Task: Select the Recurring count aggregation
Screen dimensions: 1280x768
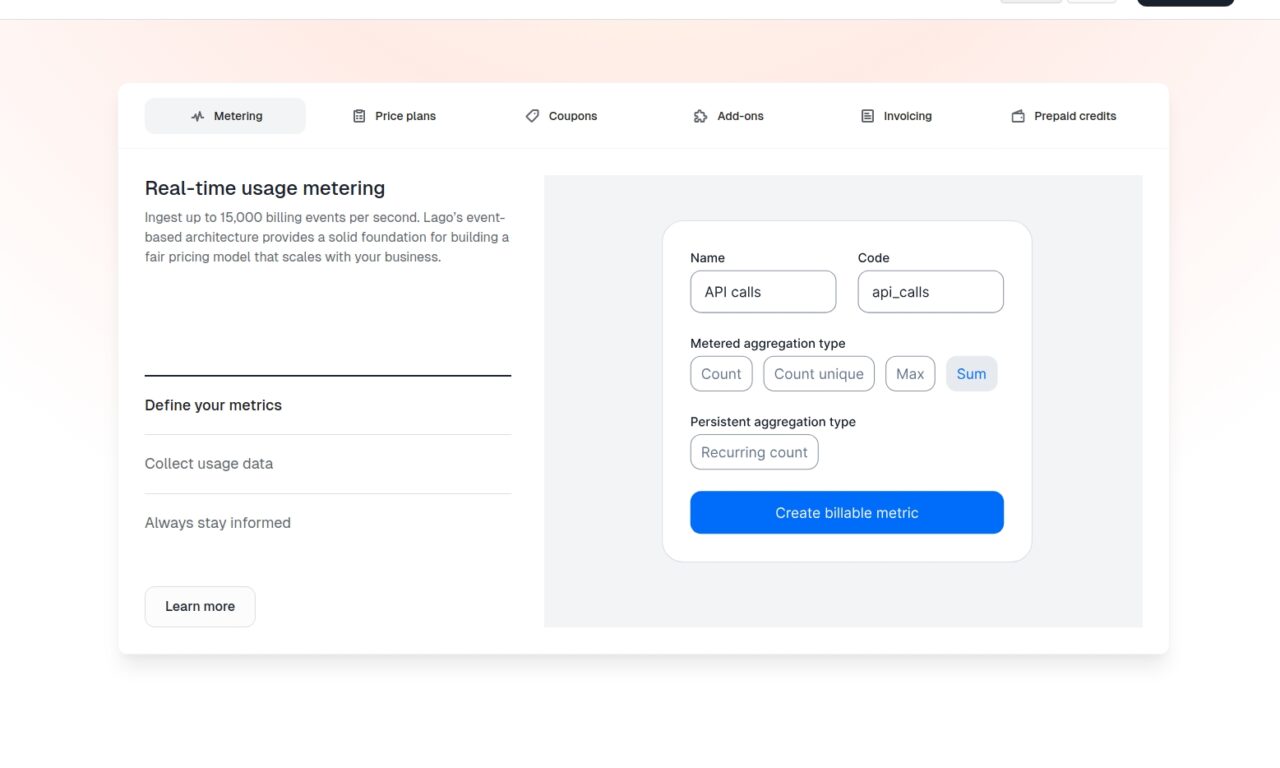Action: coord(754,452)
